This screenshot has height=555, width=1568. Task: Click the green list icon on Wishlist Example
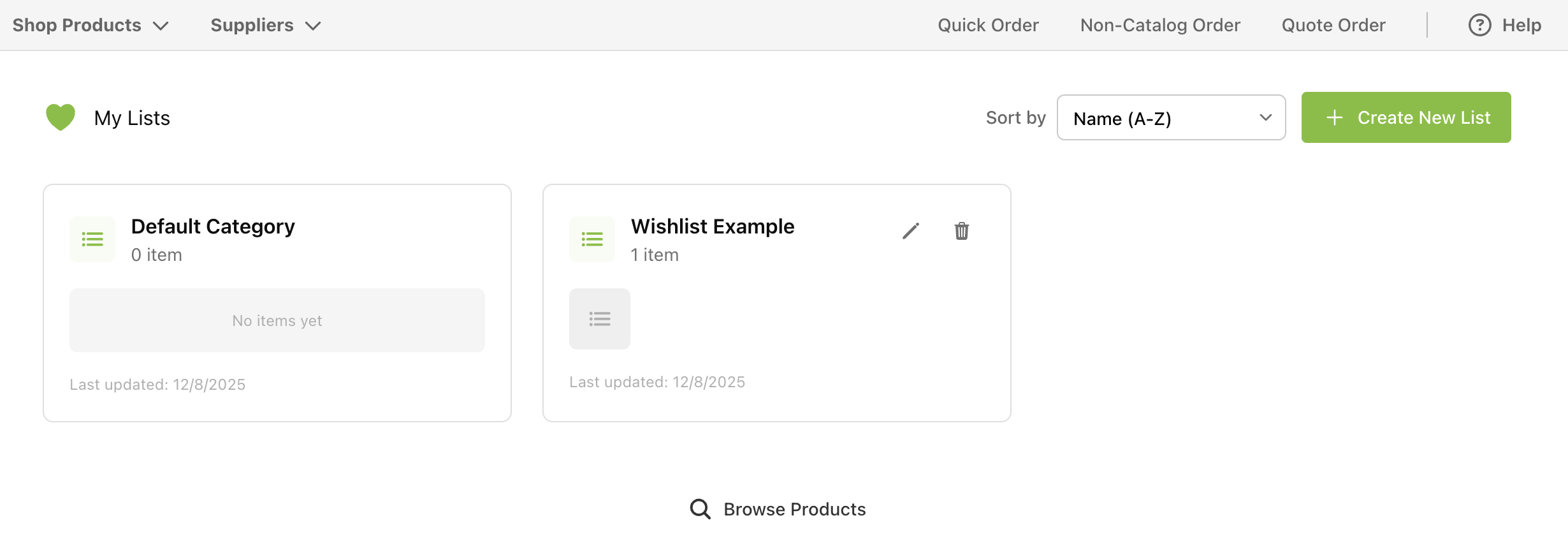coord(592,239)
